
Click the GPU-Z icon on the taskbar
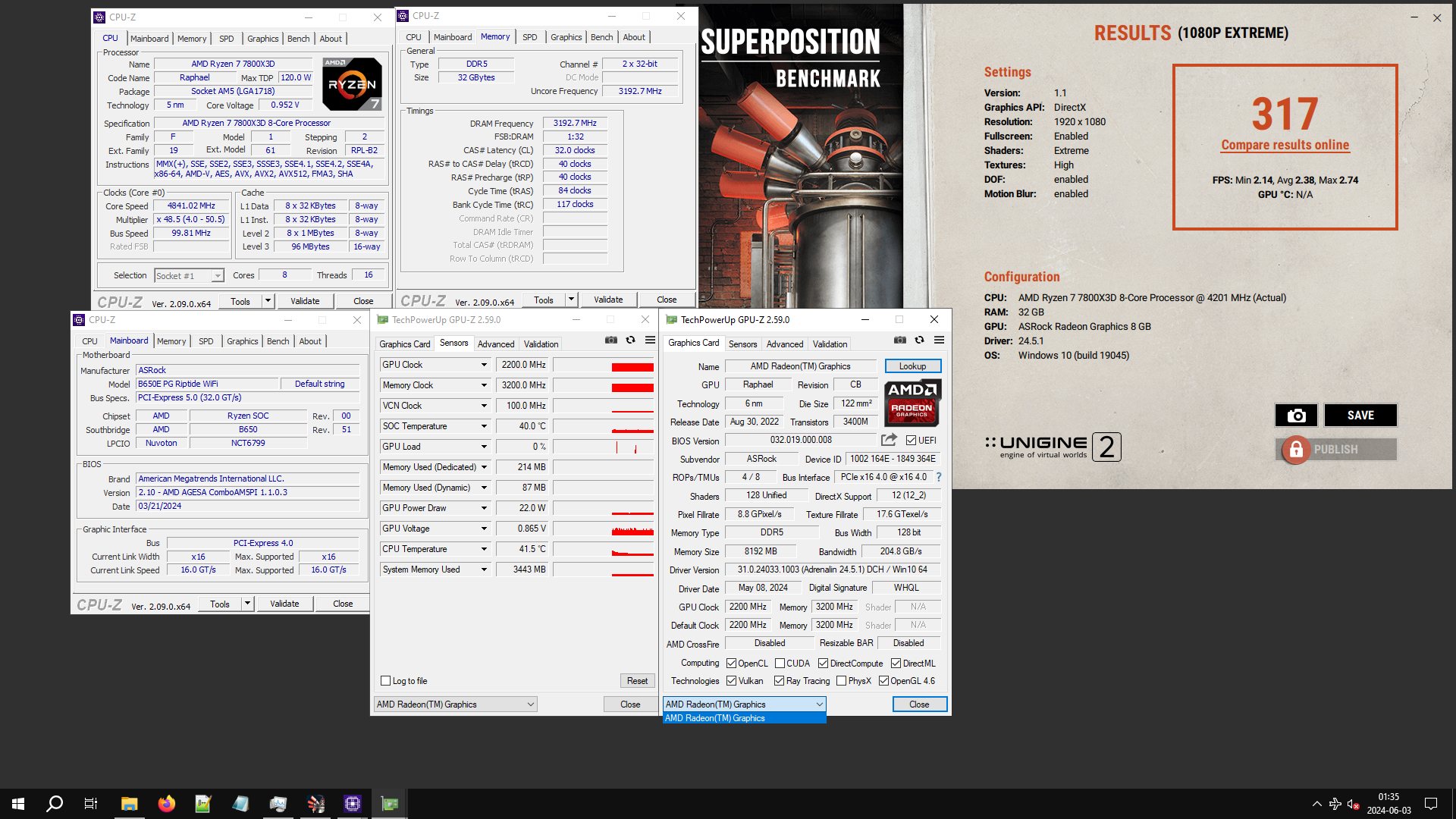(x=390, y=804)
